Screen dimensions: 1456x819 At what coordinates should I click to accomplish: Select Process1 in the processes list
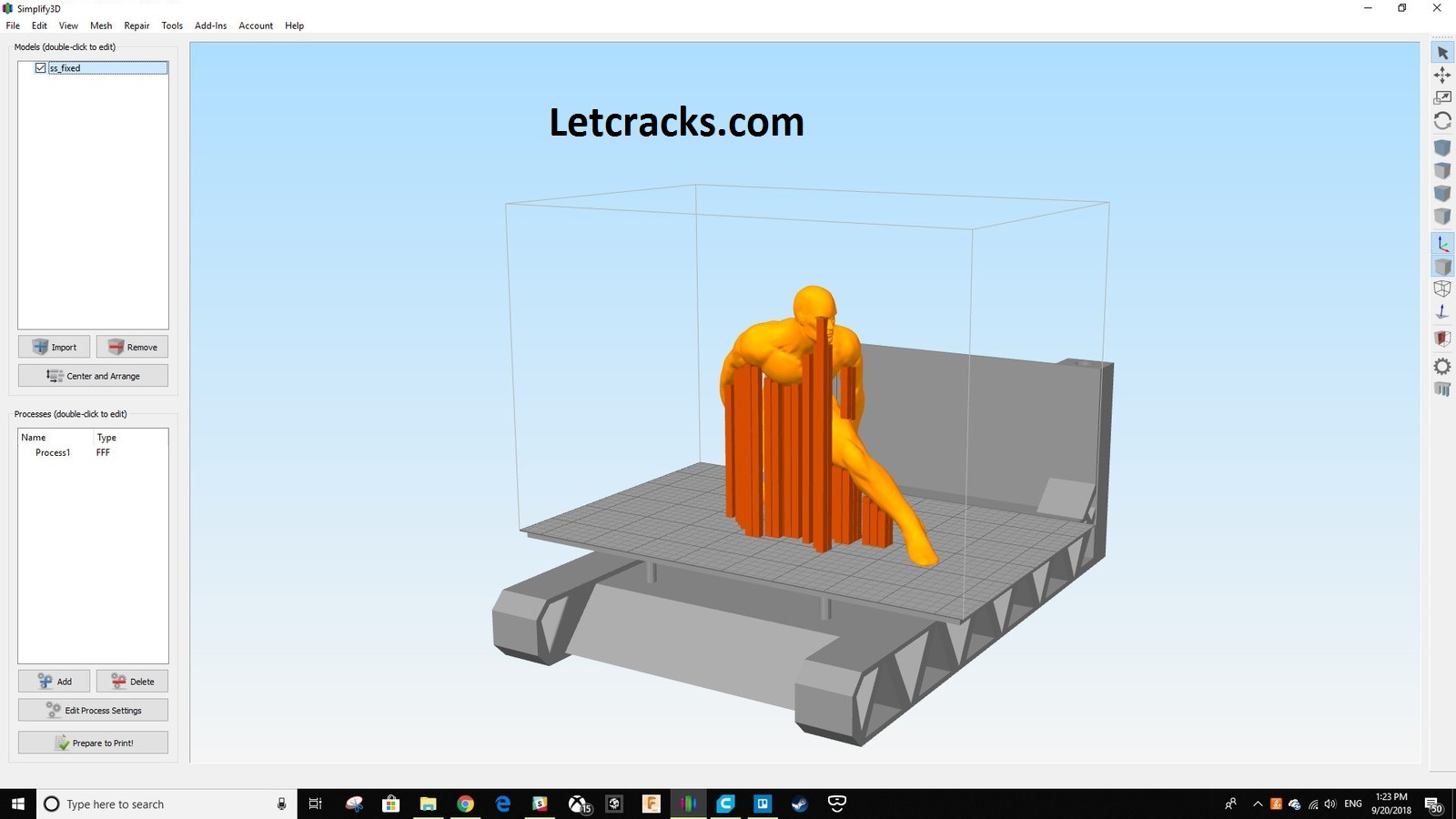53,452
